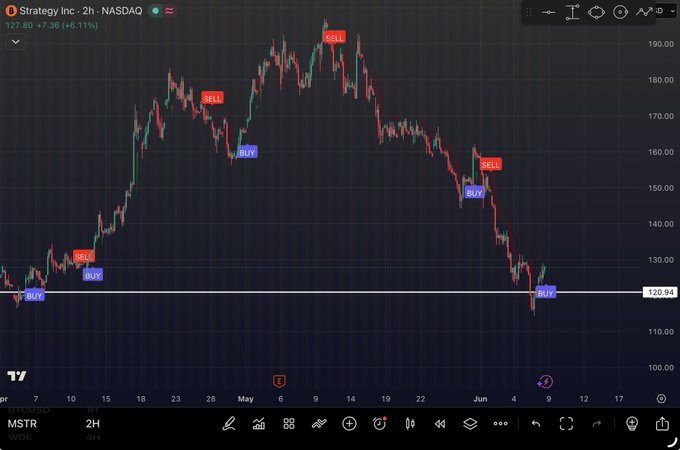Grab the floating drawing toolbar drag handle
680x450 pixels.
(x=529, y=12)
